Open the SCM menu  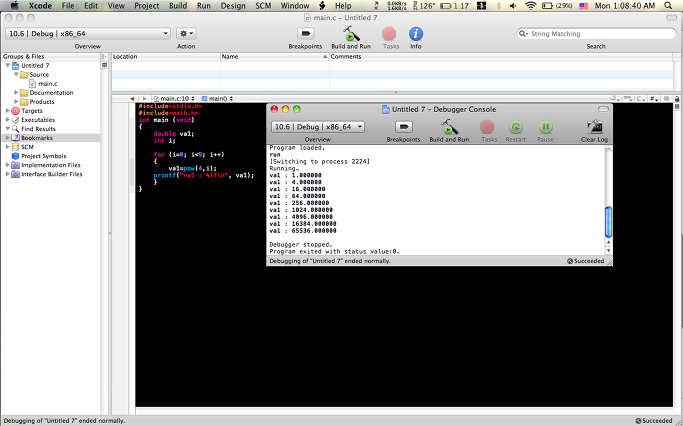tap(264, 6)
